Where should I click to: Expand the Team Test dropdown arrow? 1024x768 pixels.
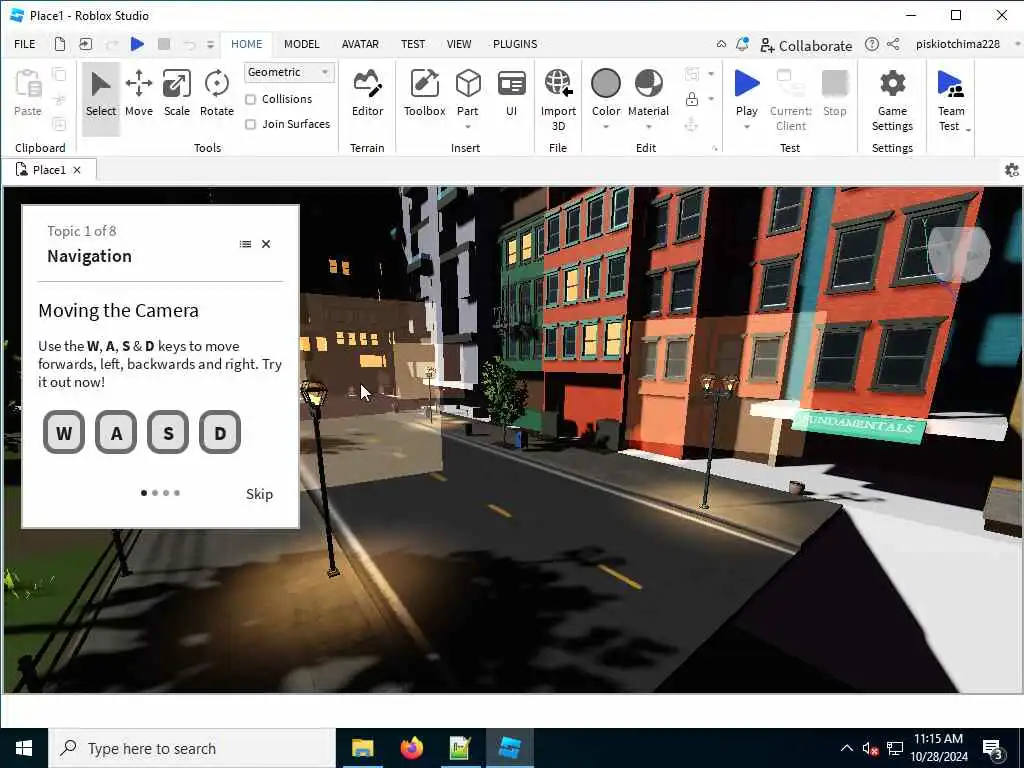coord(968,130)
